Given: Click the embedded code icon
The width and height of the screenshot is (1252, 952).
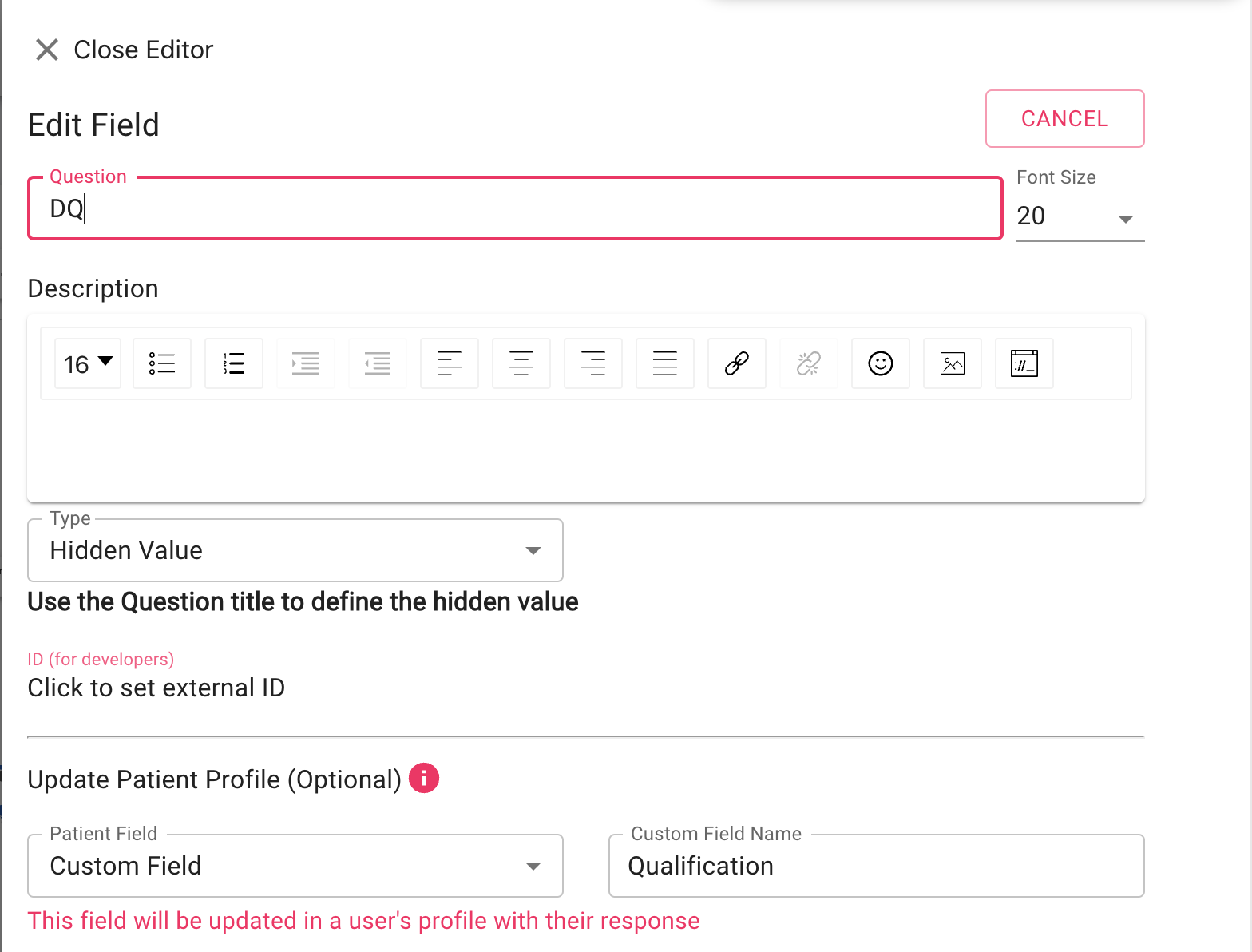Looking at the screenshot, I should click(x=1024, y=363).
